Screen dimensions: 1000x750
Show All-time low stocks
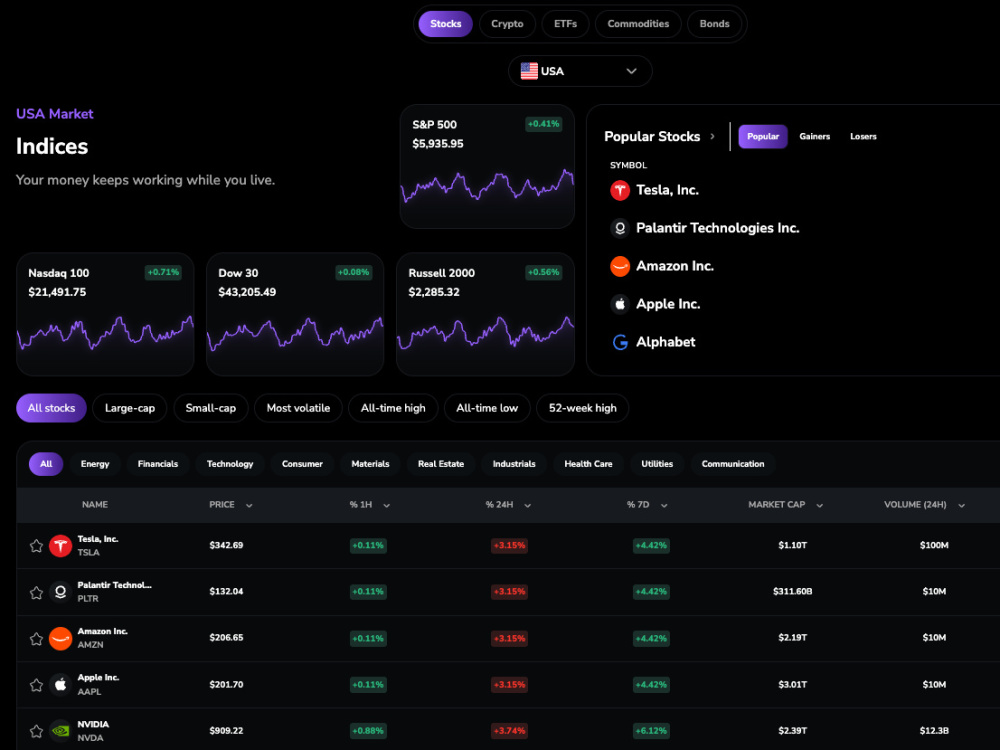[487, 408]
